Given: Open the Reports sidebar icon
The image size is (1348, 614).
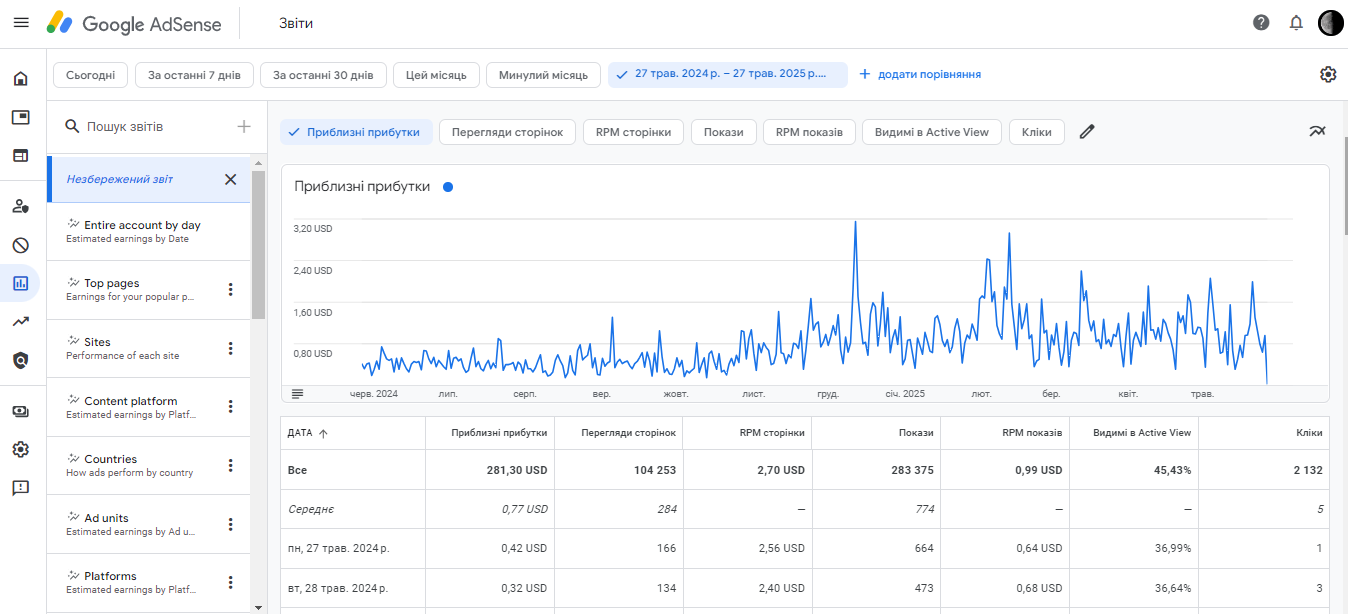Looking at the screenshot, I should pos(20,283).
